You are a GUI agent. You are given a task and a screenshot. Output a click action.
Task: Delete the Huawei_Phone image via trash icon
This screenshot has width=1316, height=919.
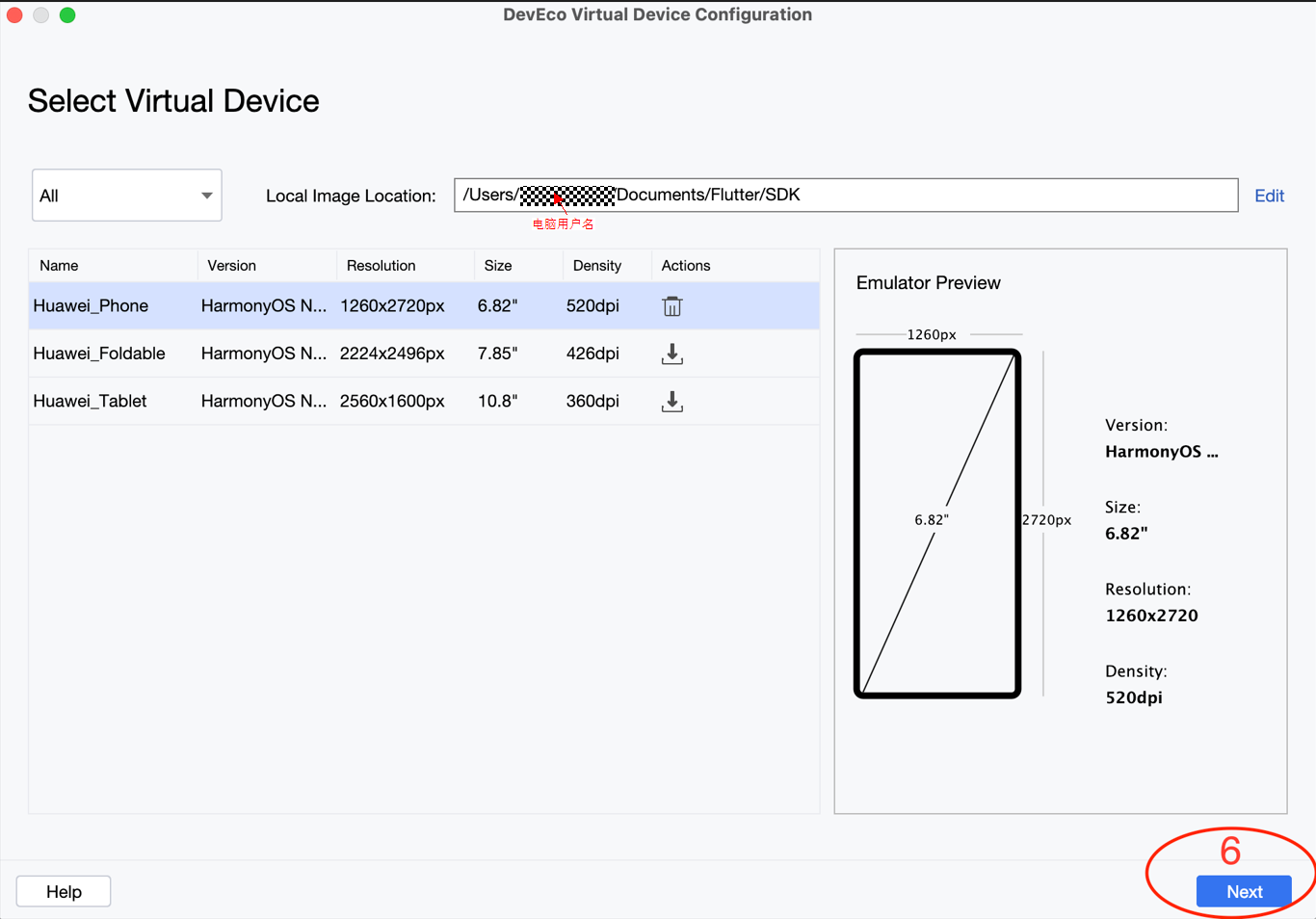tap(671, 306)
